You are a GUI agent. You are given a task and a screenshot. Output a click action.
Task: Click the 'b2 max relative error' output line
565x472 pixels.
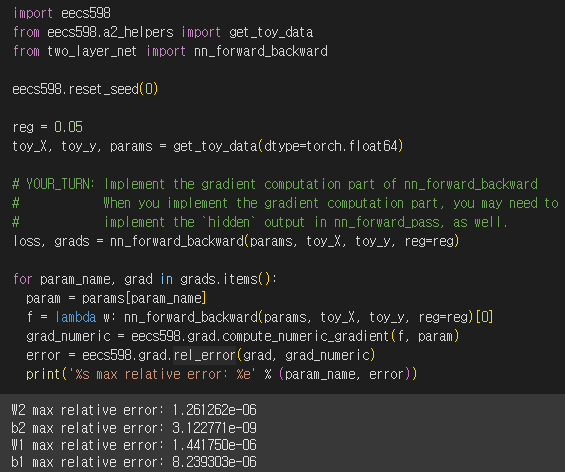(134, 428)
